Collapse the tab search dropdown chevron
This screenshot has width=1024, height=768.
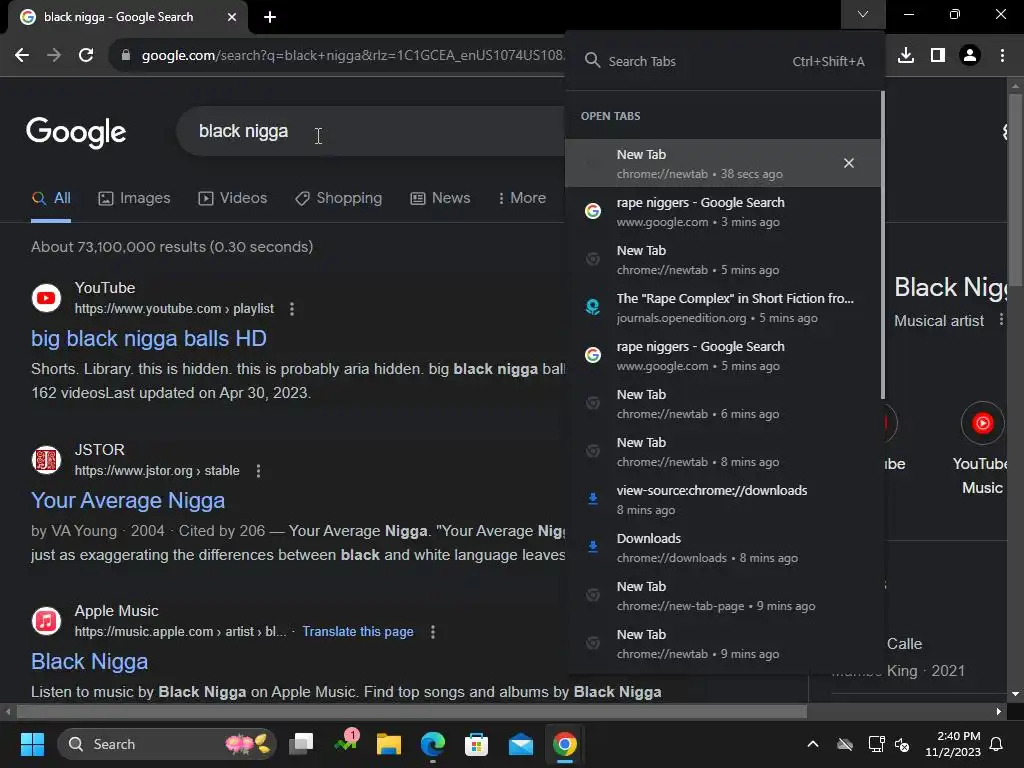click(863, 14)
